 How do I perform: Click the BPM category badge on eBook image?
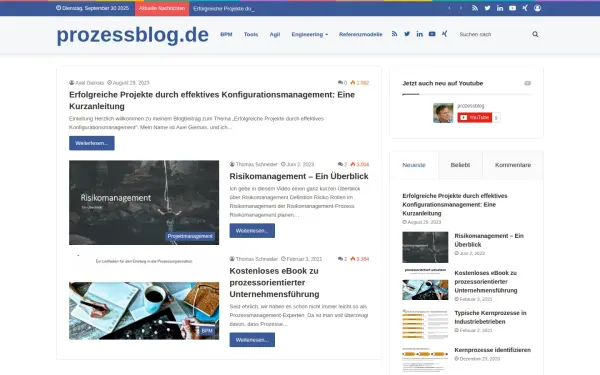207,331
